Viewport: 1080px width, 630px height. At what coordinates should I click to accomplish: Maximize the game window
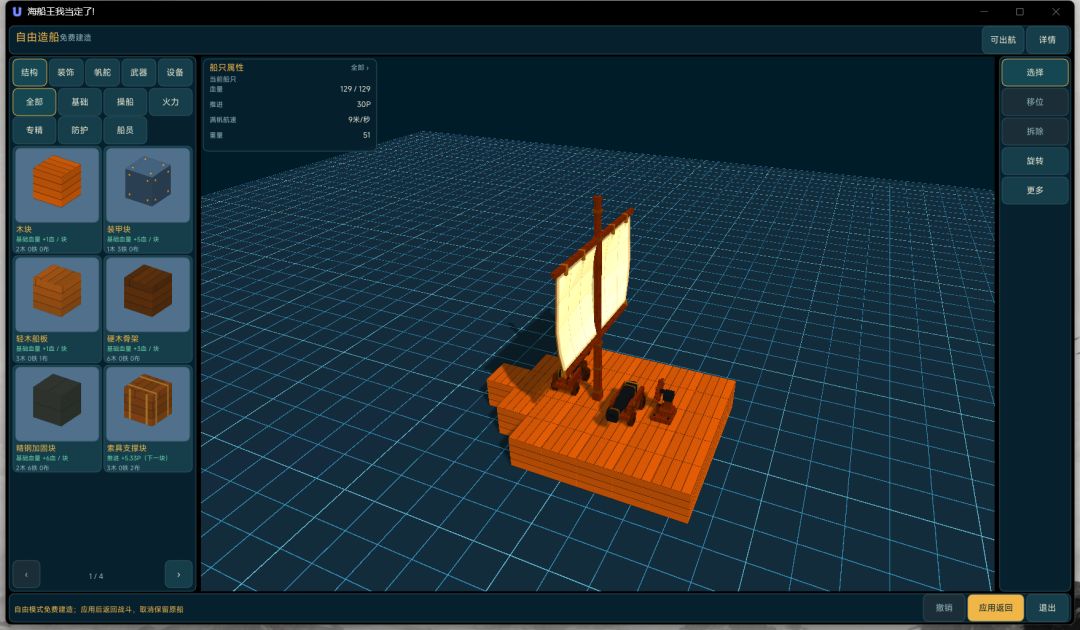point(1019,12)
